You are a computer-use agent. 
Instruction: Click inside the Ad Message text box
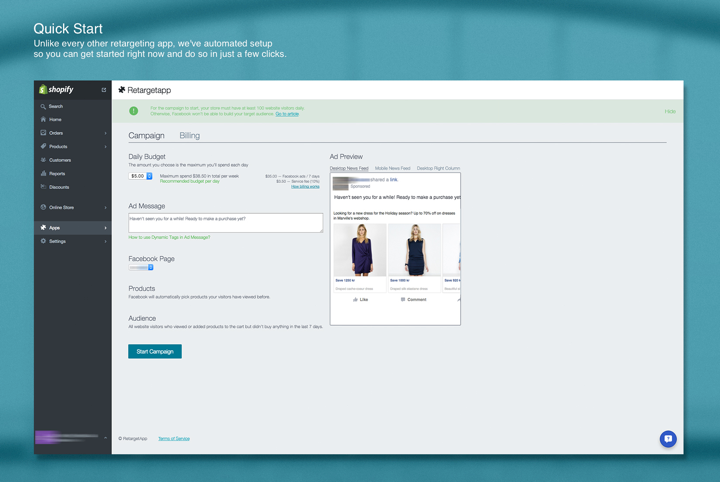tap(225, 223)
